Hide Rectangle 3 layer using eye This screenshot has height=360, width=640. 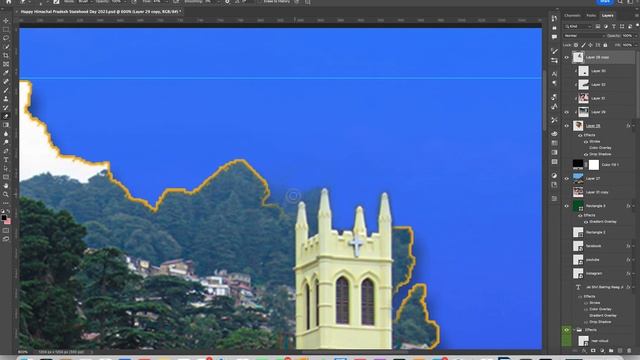[567, 206]
